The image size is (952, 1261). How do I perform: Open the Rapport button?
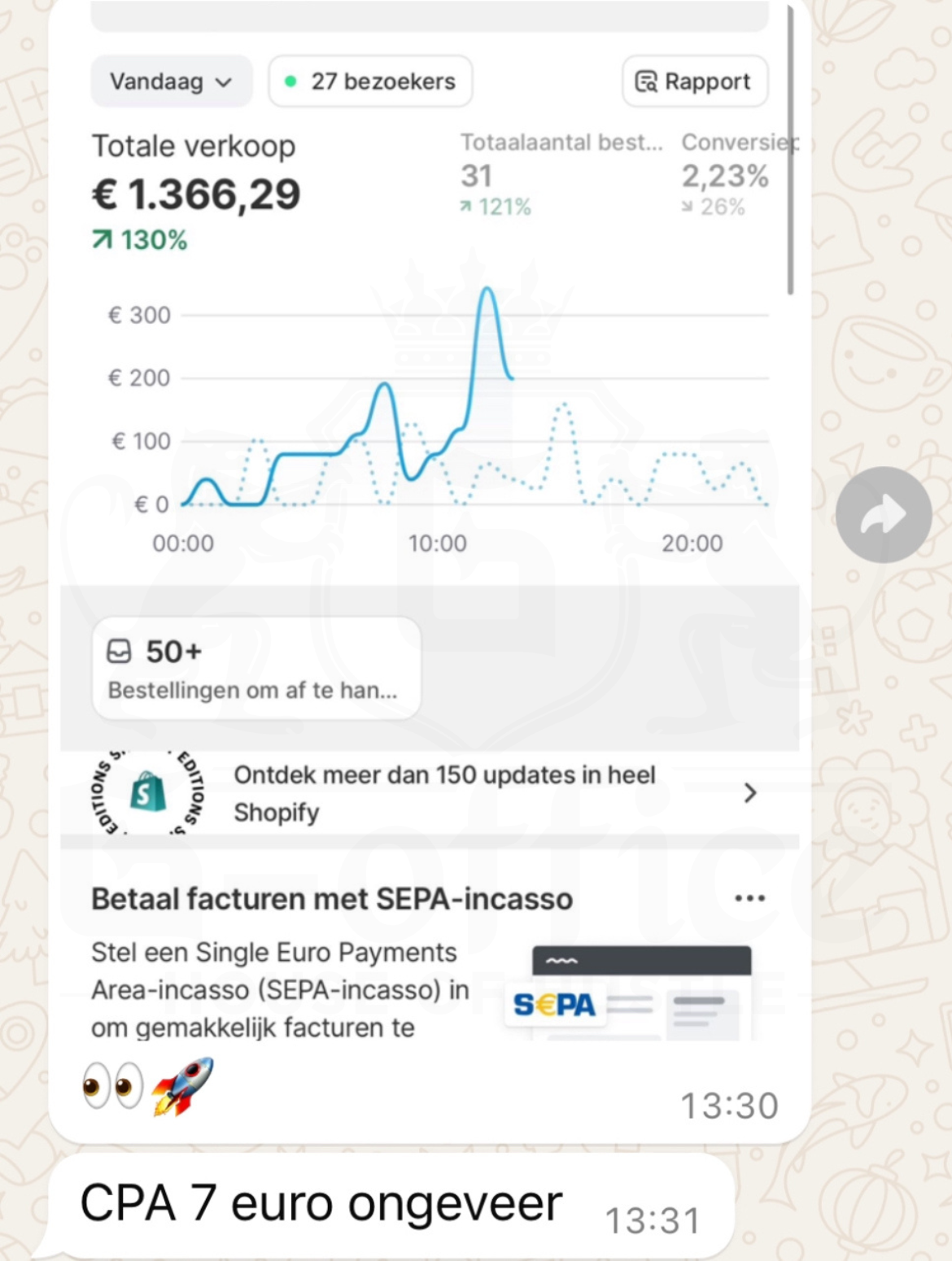[x=695, y=81]
